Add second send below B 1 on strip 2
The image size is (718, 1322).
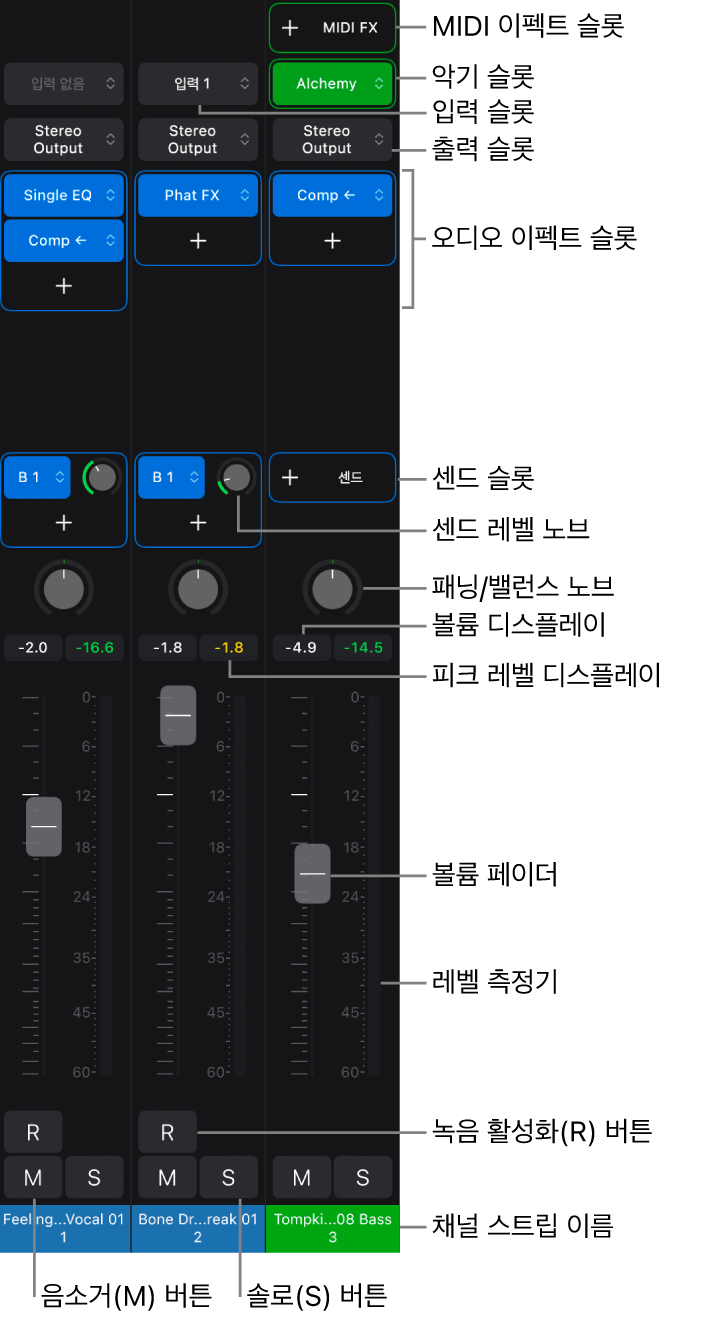[198, 522]
